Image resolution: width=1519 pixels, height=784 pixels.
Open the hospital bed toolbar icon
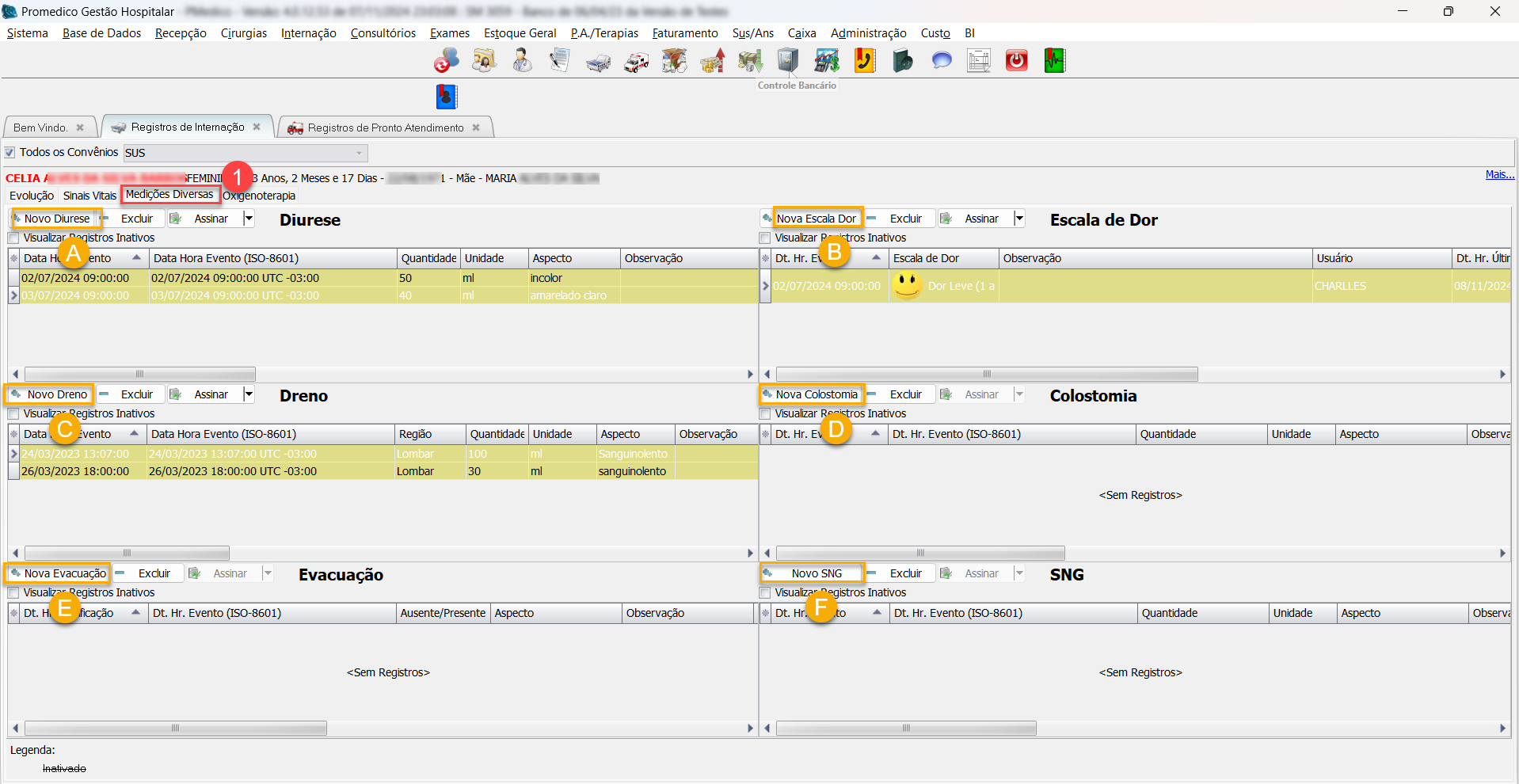point(598,62)
